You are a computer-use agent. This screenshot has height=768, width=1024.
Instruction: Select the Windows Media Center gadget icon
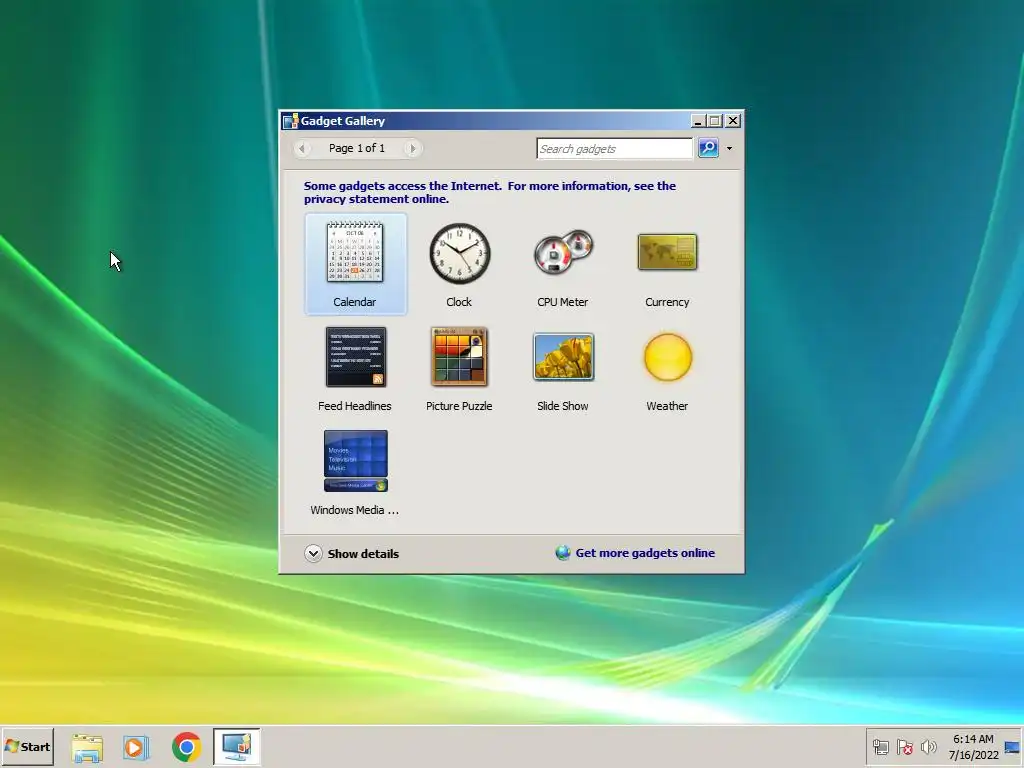pos(355,460)
